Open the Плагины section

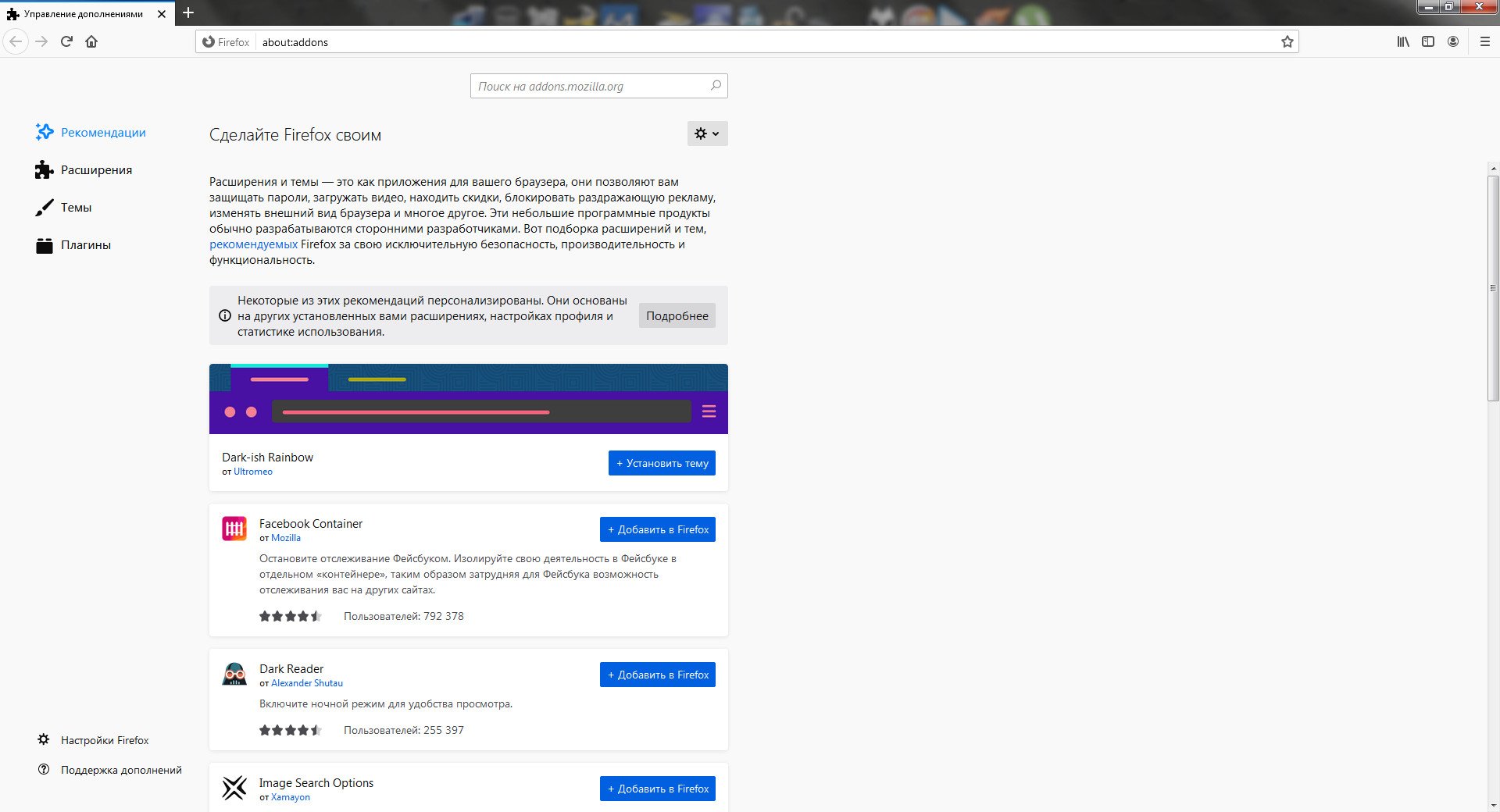click(86, 245)
